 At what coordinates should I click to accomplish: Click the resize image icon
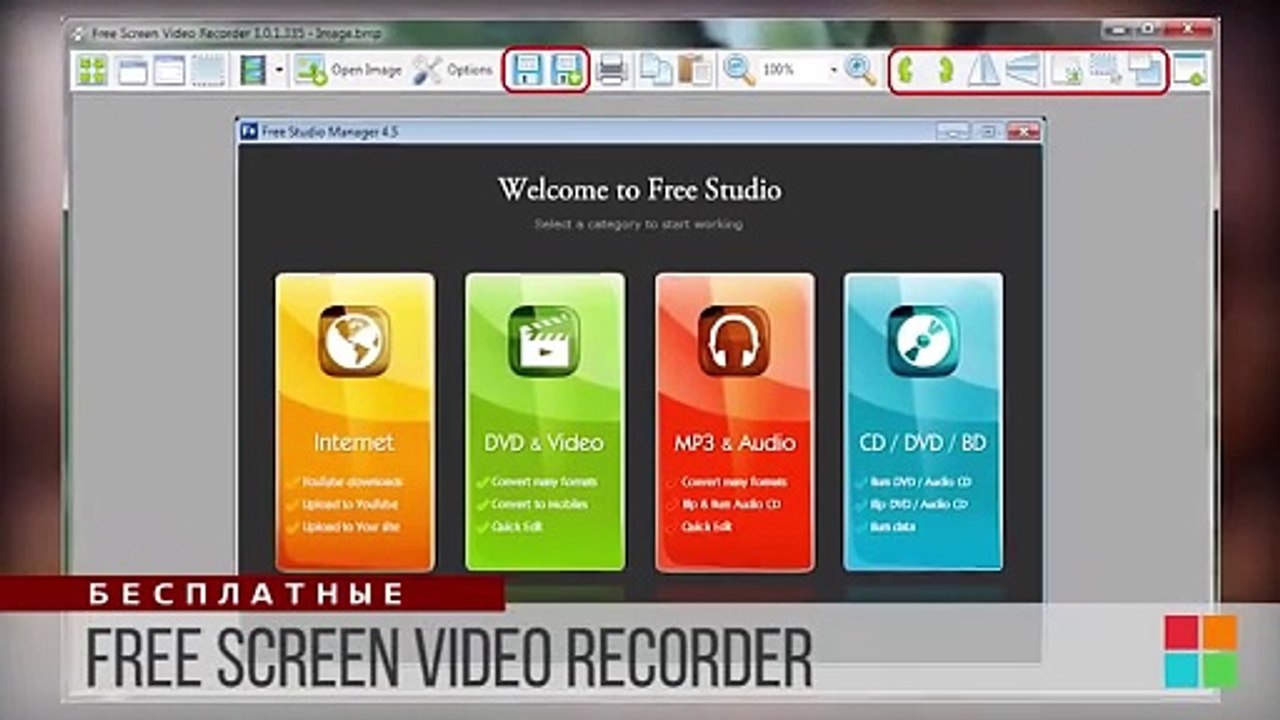[x=1067, y=70]
